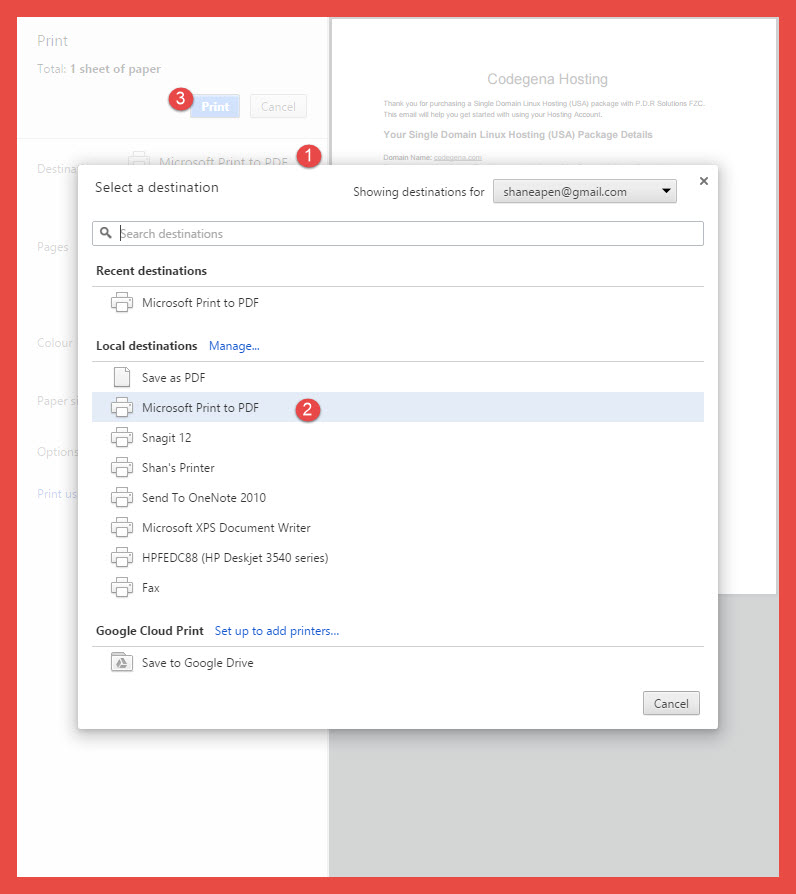Open the account dropdown showing shaneapen@gmail.com
The width and height of the screenshot is (796, 894).
pyautogui.click(x=584, y=192)
